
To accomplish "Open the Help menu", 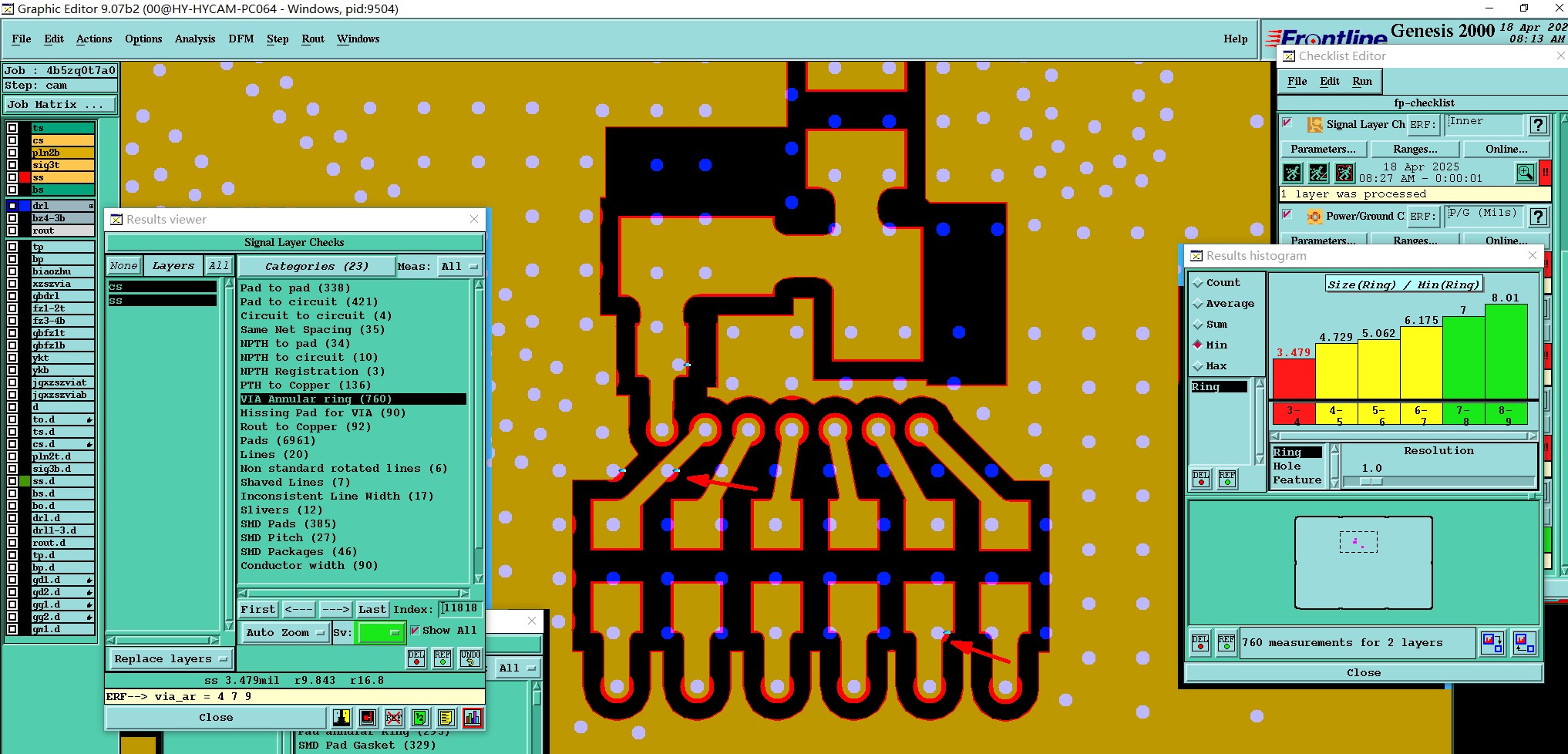I will [1235, 39].
